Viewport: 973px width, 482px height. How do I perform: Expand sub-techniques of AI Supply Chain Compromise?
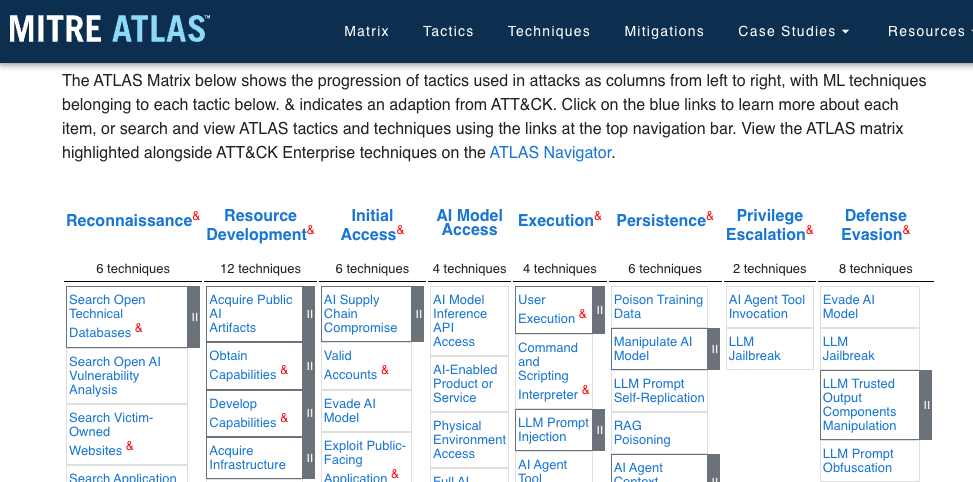[x=418, y=314]
